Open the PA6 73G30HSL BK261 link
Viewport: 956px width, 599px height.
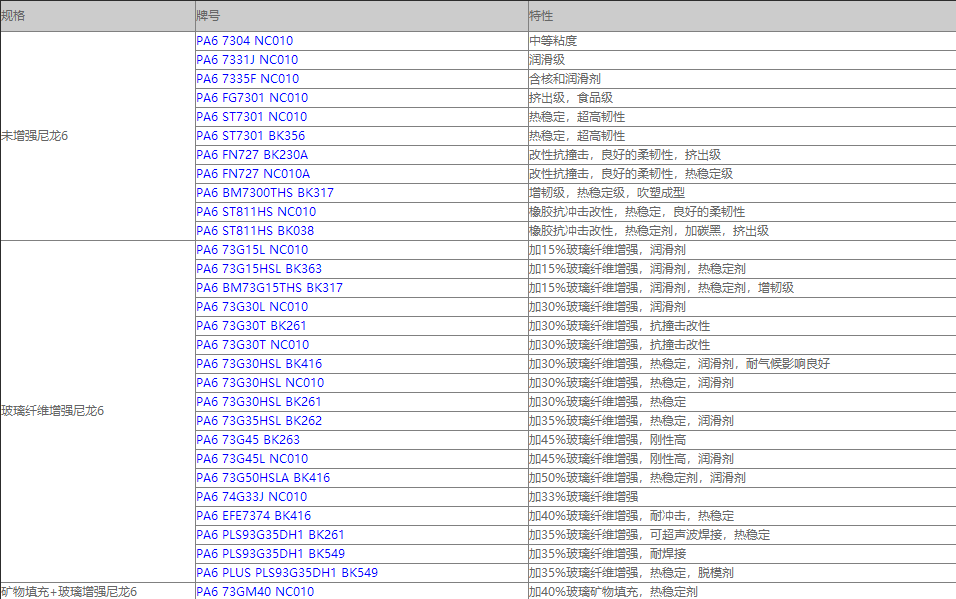click(259, 401)
